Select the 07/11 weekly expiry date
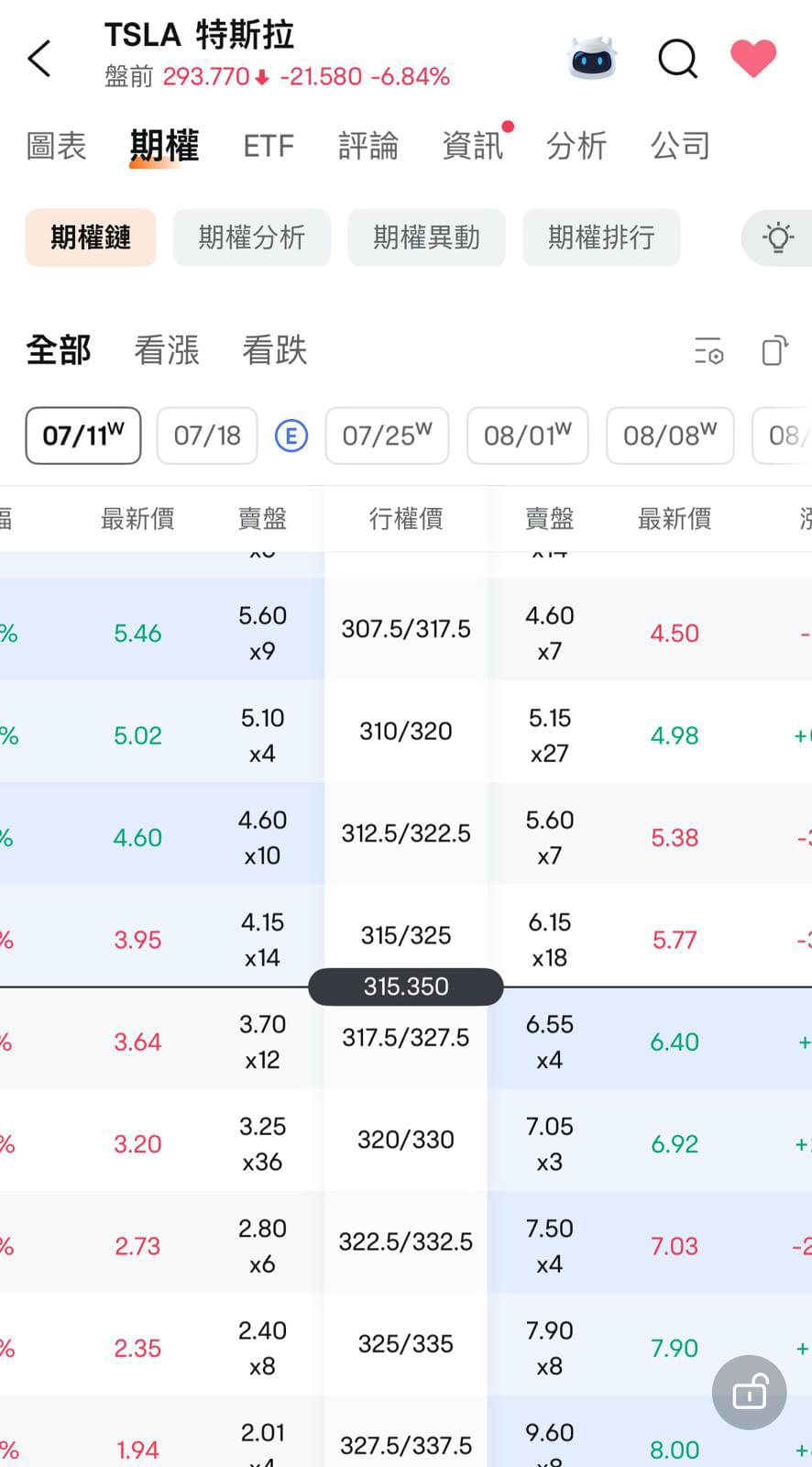Image resolution: width=812 pixels, height=1467 pixels. point(83,436)
